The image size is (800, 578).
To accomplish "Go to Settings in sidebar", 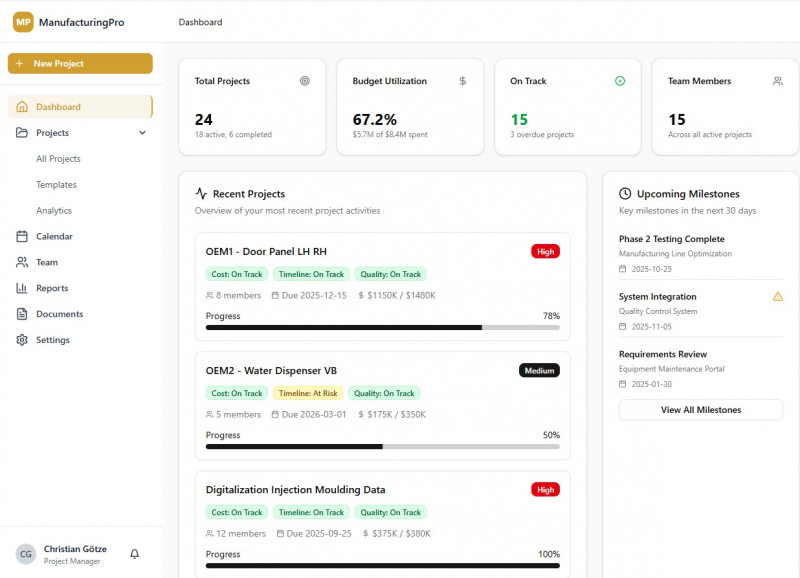I will tap(53, 340).
